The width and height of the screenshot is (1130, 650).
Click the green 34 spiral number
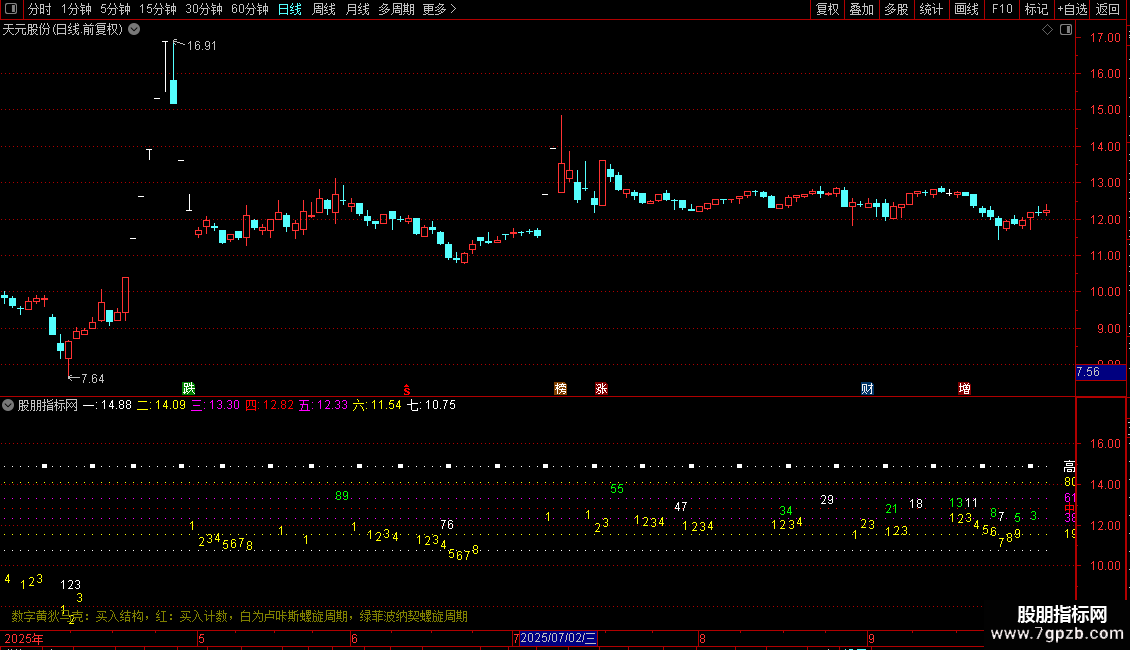pos(786,511)
